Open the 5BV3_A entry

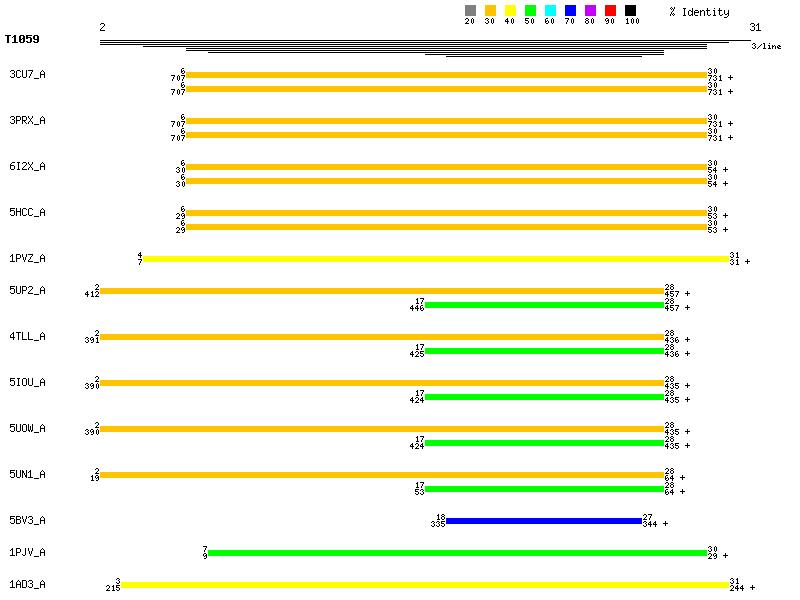(x=27, y=521)
